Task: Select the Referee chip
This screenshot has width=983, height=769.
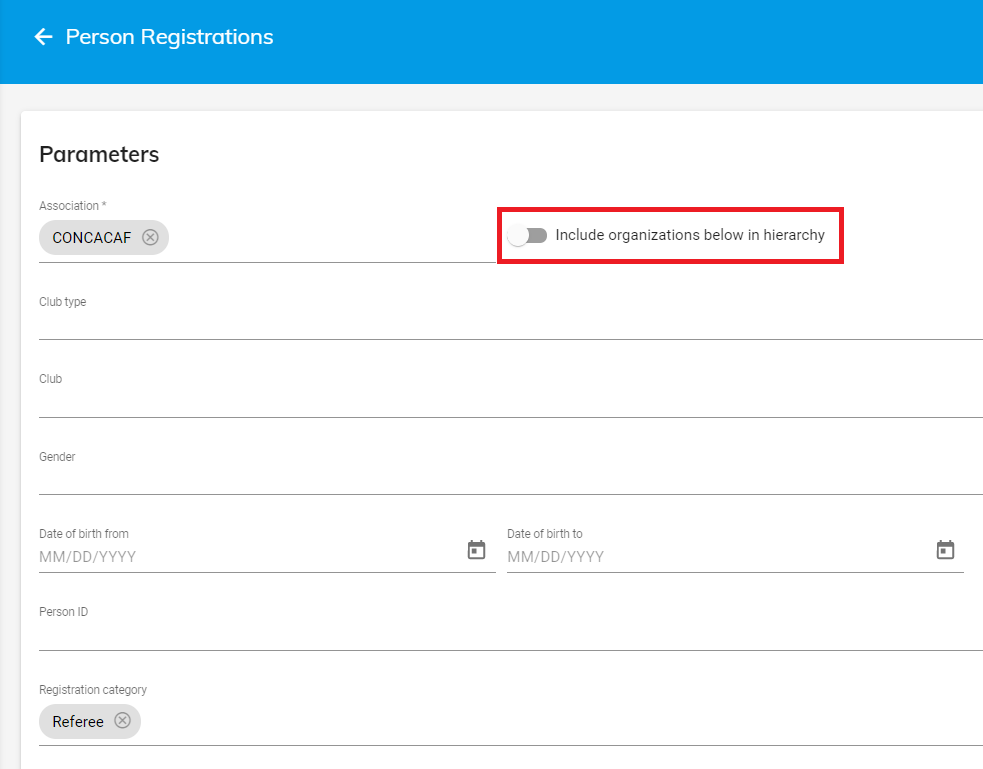Action: (78, 721)
